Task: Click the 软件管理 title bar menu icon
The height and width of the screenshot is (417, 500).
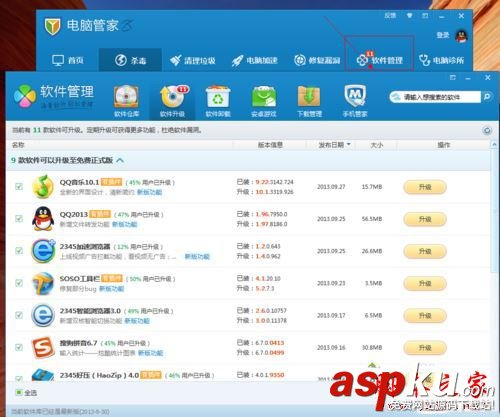Action: click(x=452, y=78)
